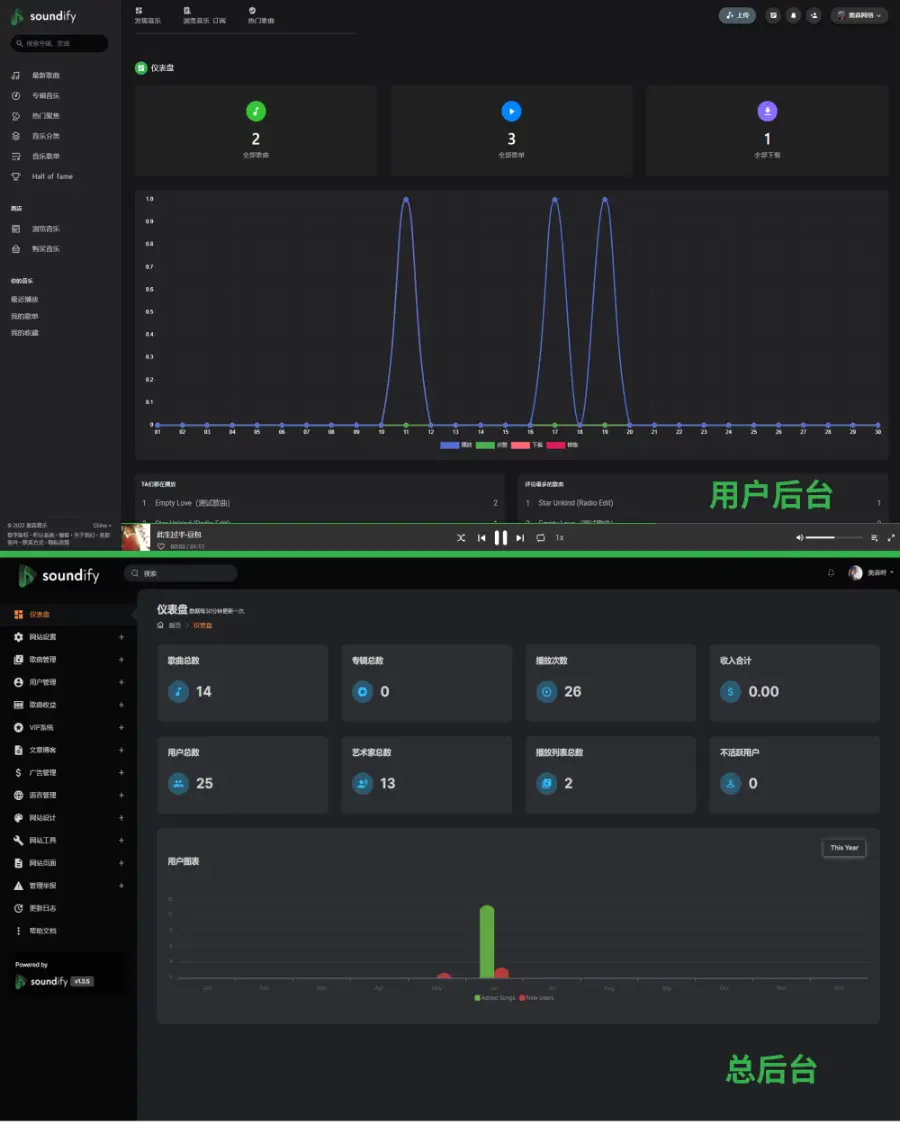Click the green music note total-songs icon

pos(256,111)
